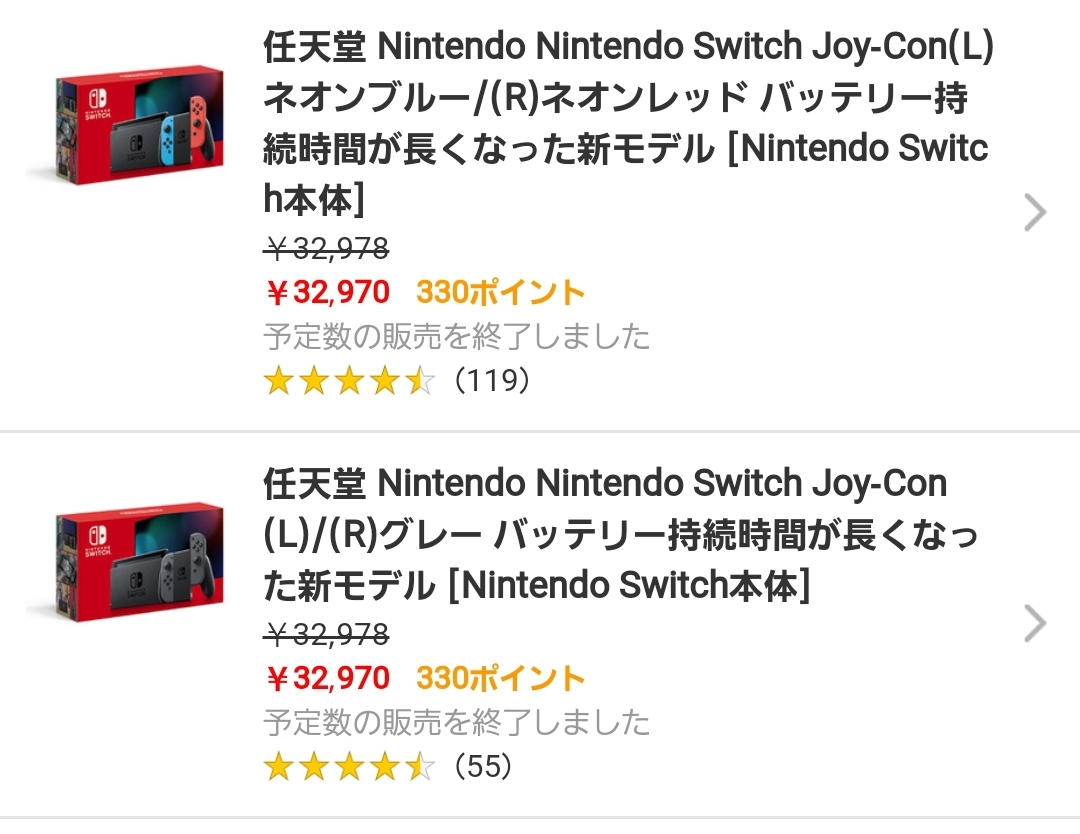The width and height of the screenshot is (1080, 834).
Task: Click the star rating with 55 reviews
Action: [349, 767]
